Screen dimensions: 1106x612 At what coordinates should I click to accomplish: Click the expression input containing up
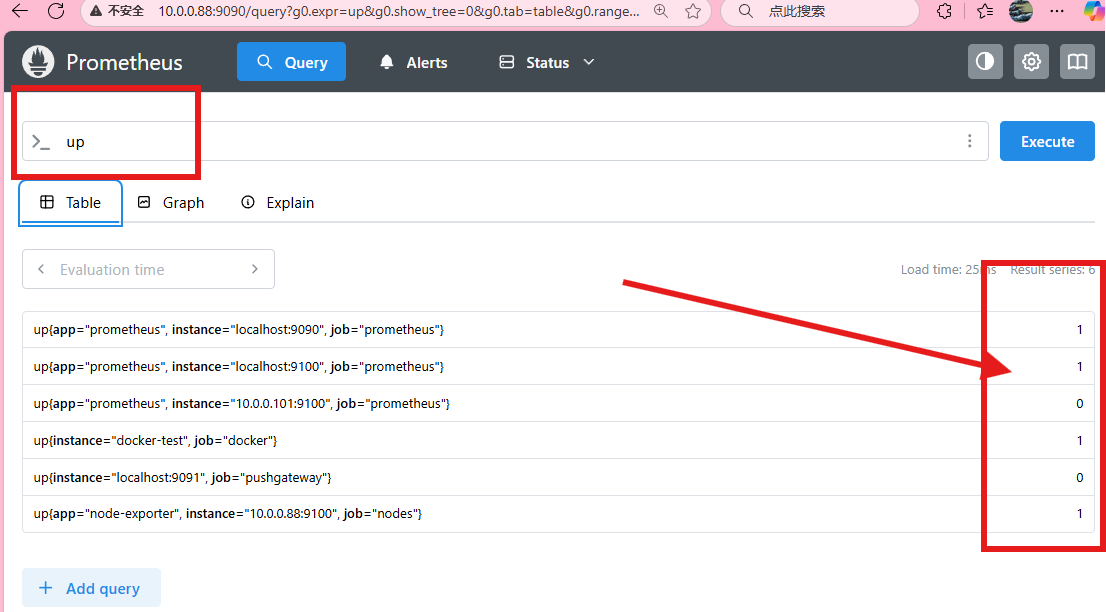pos(505,141)
